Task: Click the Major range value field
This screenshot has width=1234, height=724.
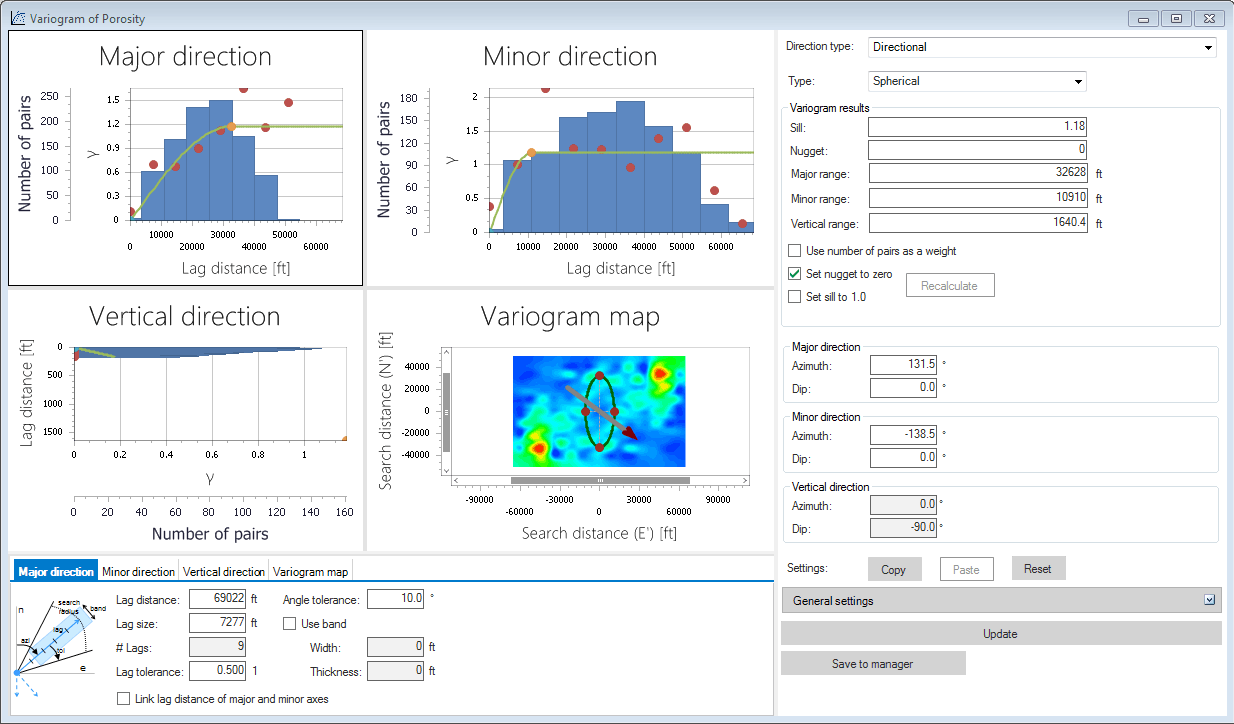Action: tap(977, 173)
